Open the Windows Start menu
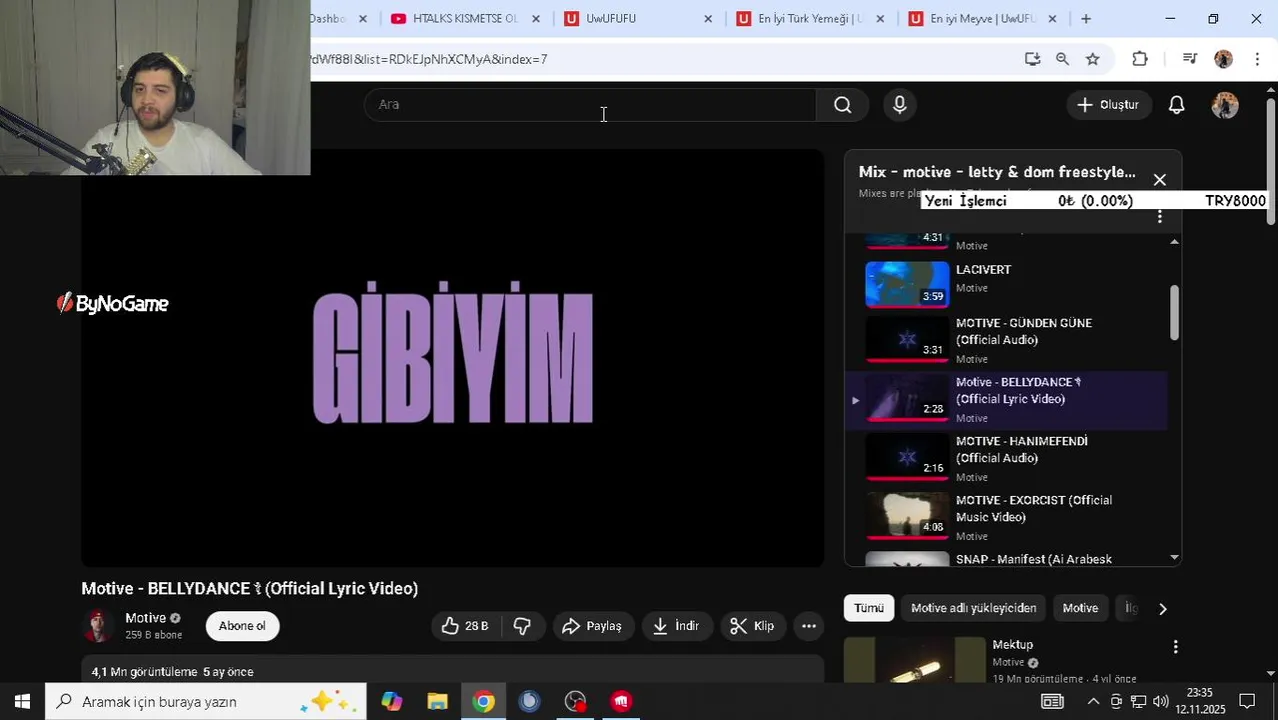The height and width of the screenshot is (720, 1278). pos(22,701)
